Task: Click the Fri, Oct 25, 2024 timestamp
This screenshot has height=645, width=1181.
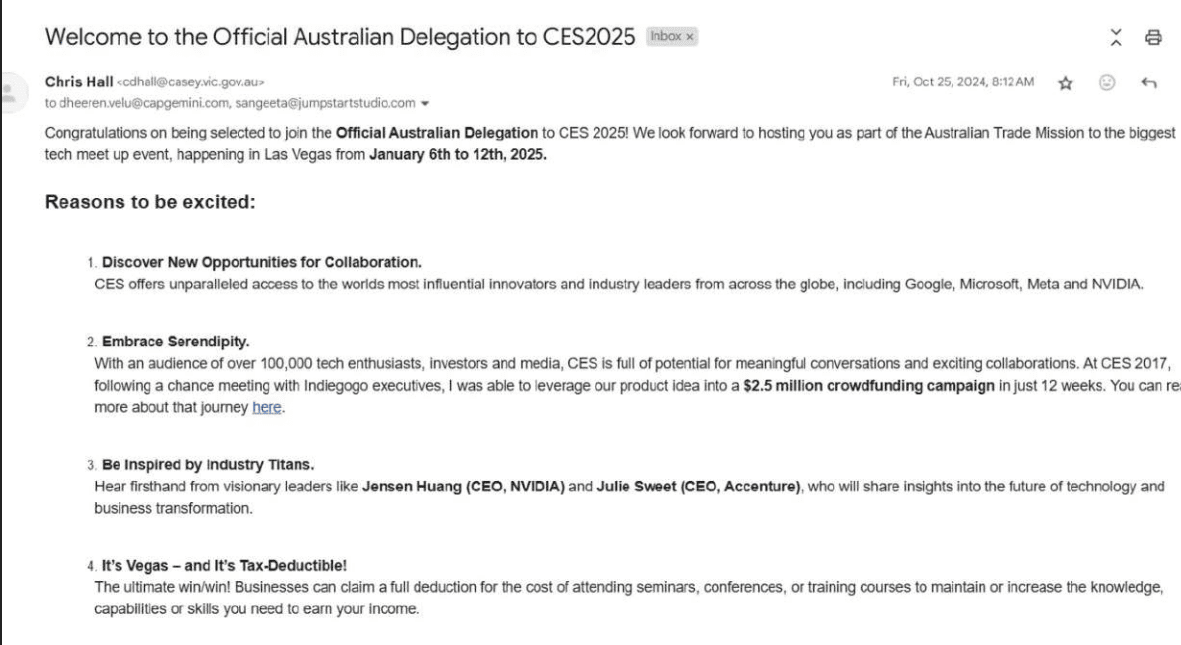Action: point(963,81)
